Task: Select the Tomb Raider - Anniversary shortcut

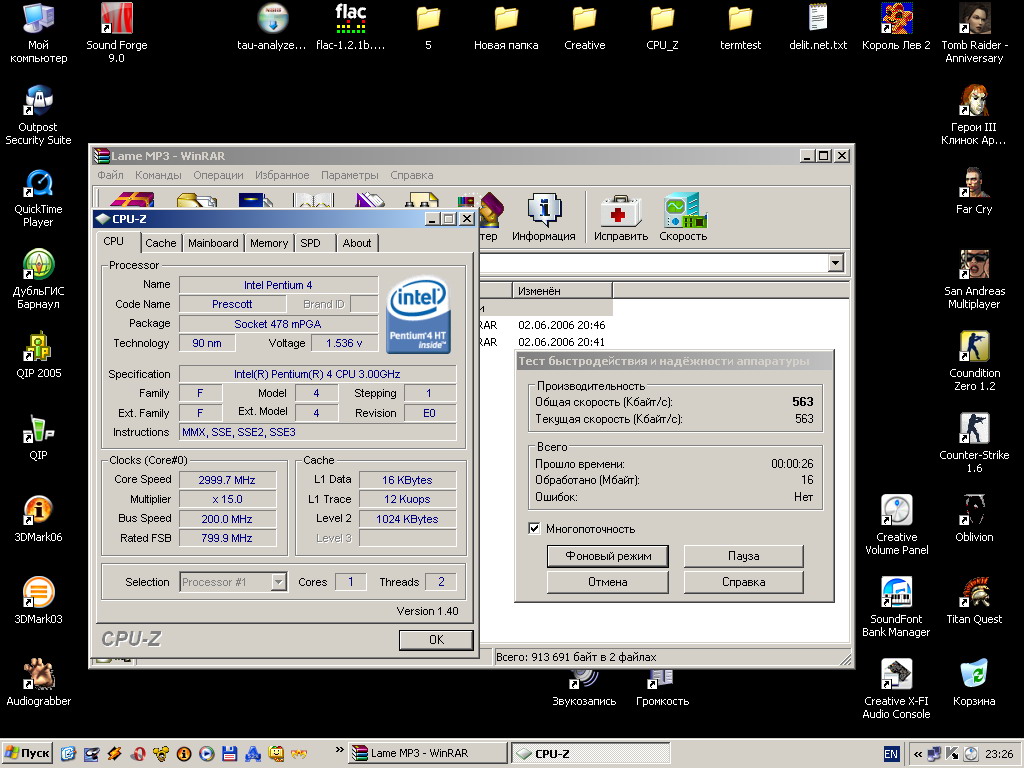Action: [x=974, y=33]
